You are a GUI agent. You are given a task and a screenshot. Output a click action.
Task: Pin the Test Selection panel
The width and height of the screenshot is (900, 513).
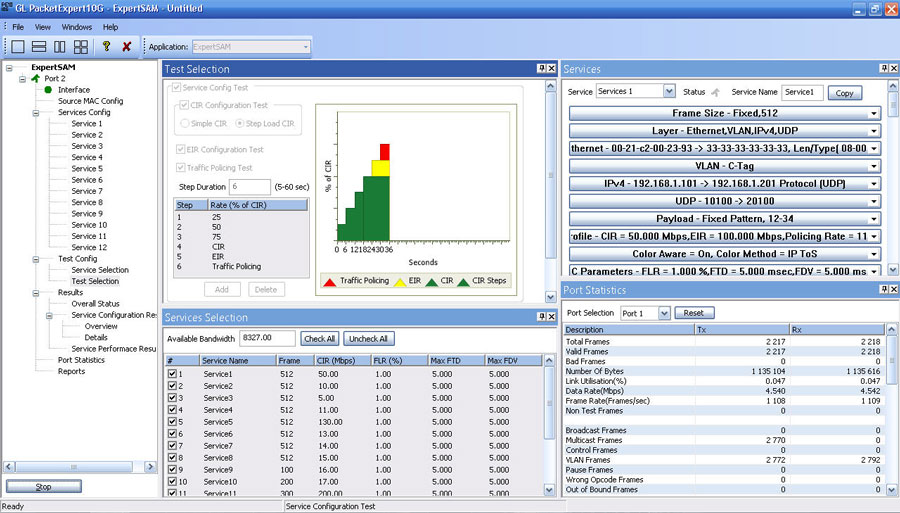(541, 68)
